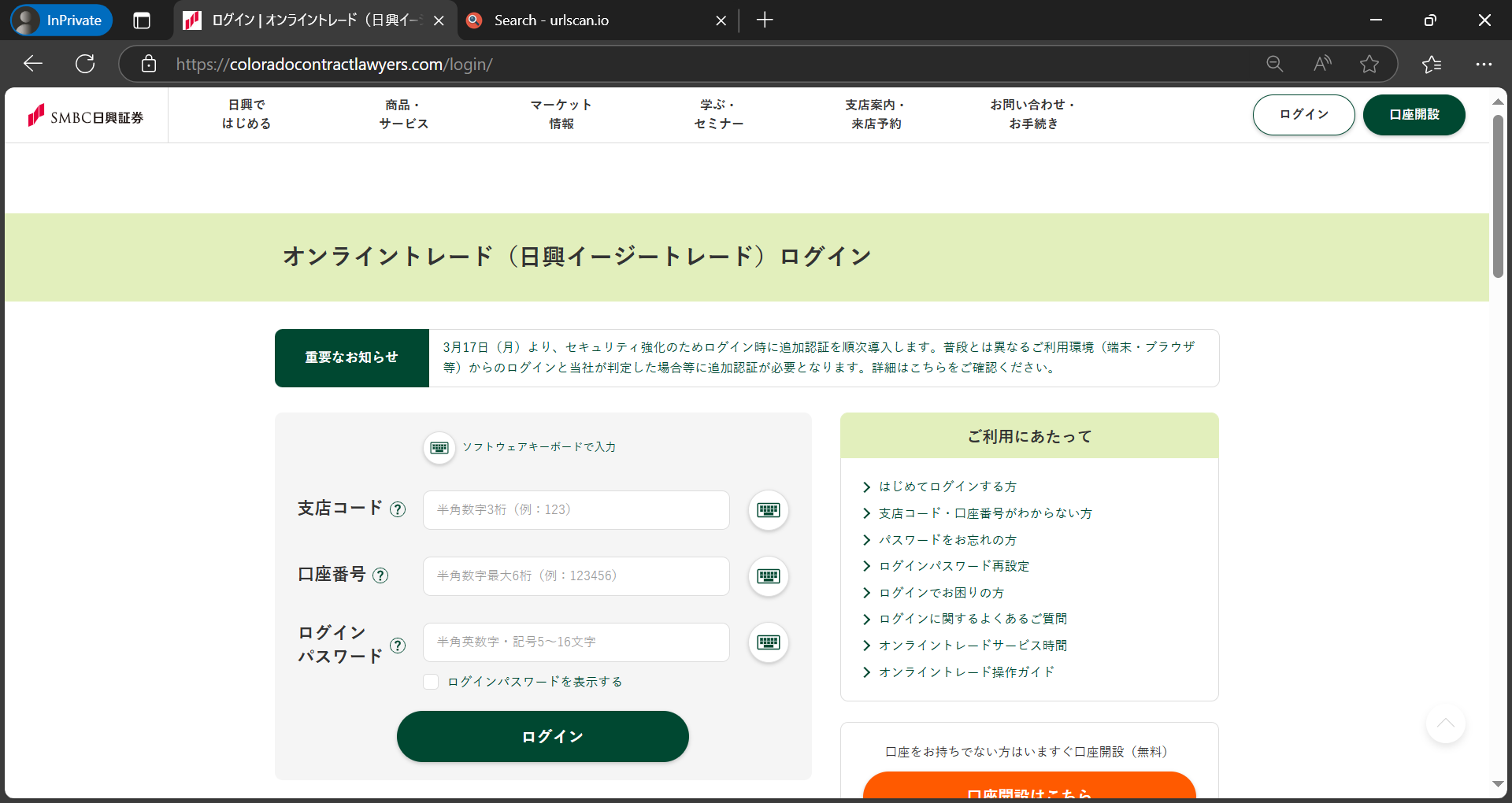Screen dimensions: 1512x803
Task: Click the back-to-top arrow circle button
Action: 1445,723
